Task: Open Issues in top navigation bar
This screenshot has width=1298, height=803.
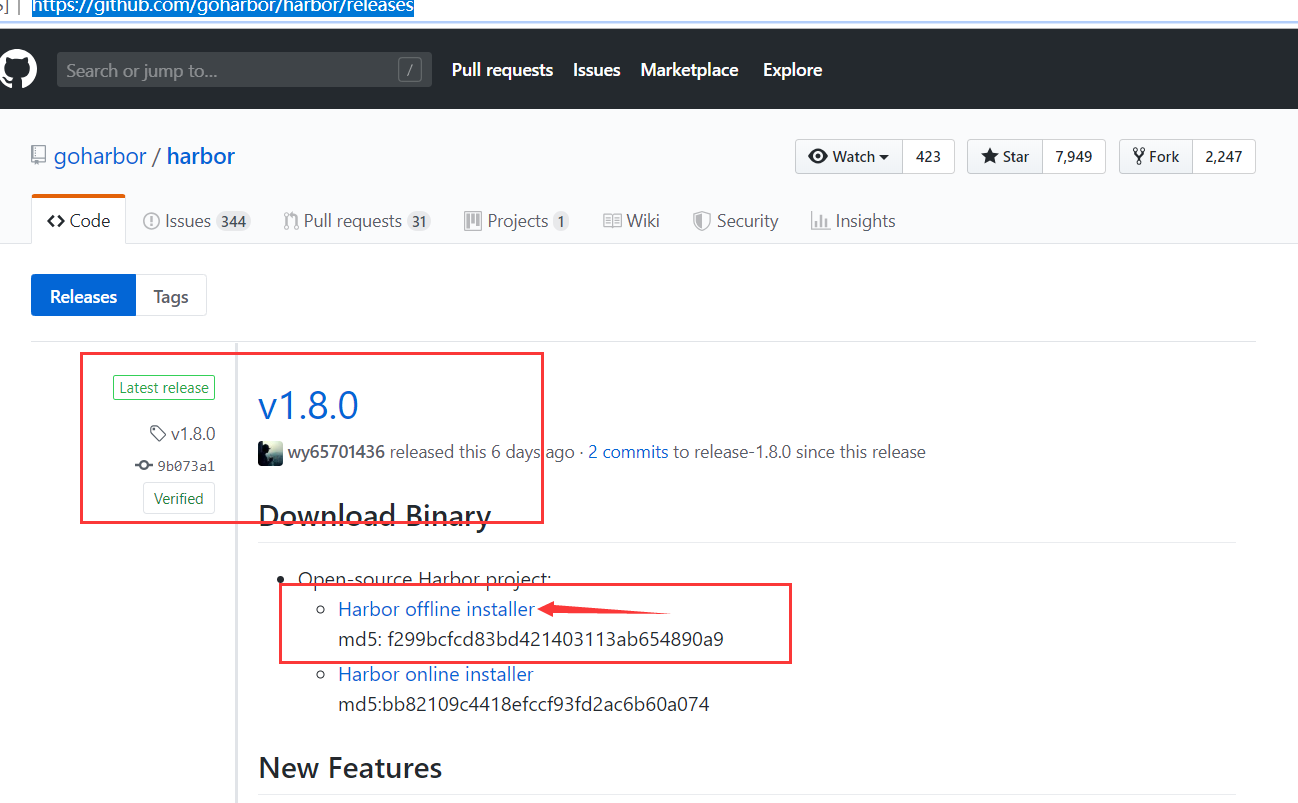Action: pyautogui.click(x=596, y=70)
